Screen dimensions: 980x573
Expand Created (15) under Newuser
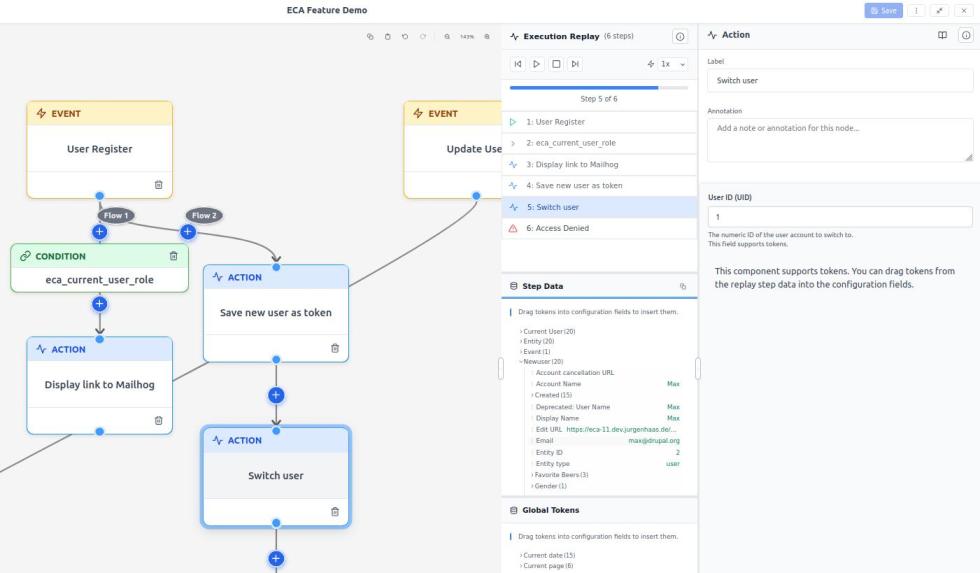click(x=552, y=395)
